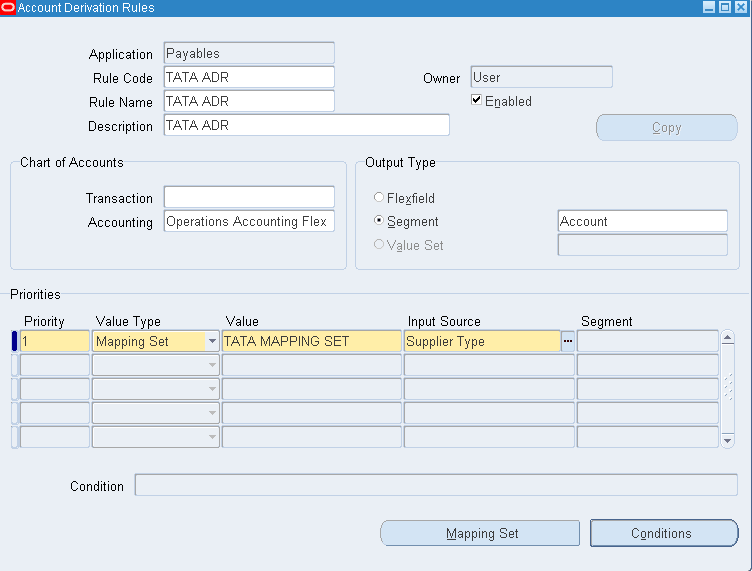Screen dimensions: 752x571
Task: Click the Priorities scrollbar up arrow
Action: [x=728, y=338]
